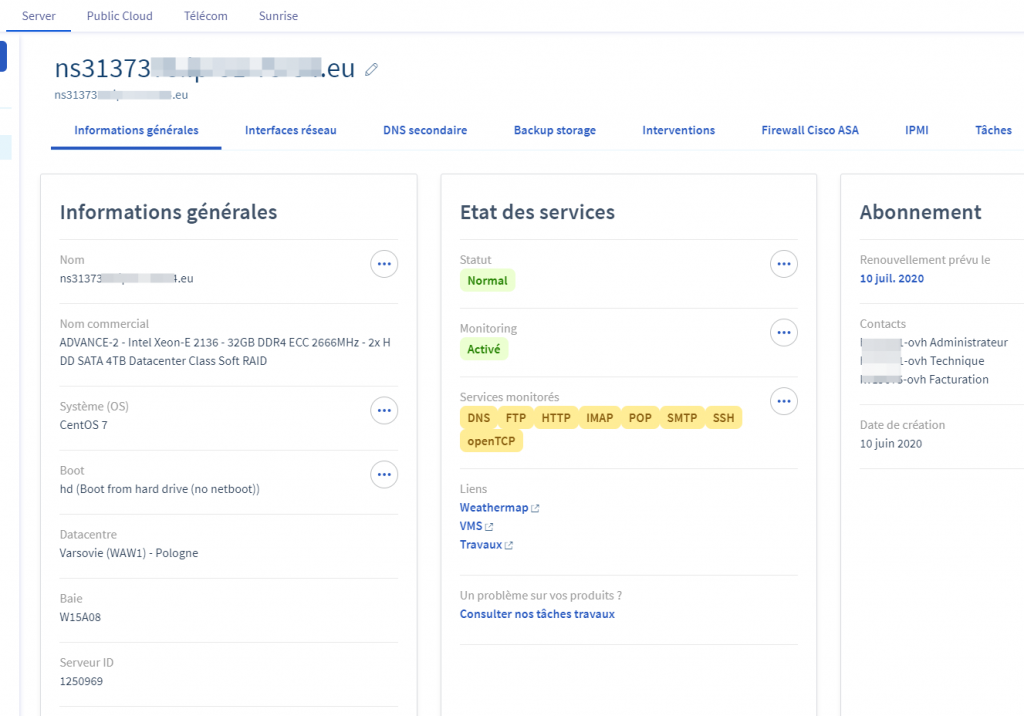
Task: Click Consulter nos tâches travaux link
Action: (x=537, y=614)
